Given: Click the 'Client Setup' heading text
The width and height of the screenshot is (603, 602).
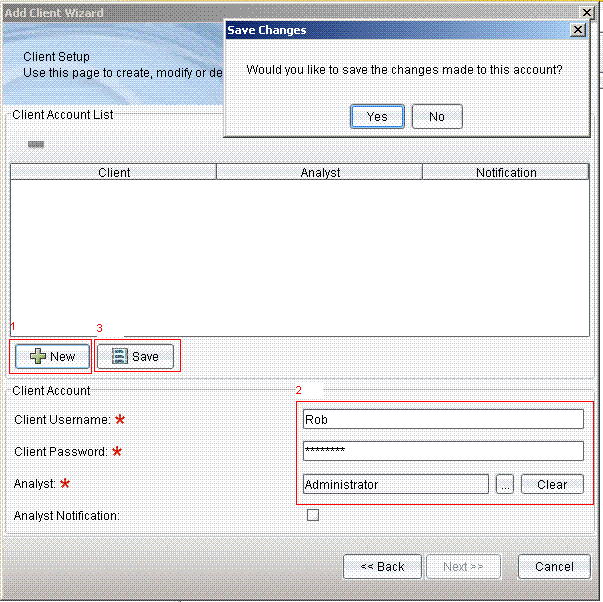Looking at the screenshot, I should click(56, 57).
